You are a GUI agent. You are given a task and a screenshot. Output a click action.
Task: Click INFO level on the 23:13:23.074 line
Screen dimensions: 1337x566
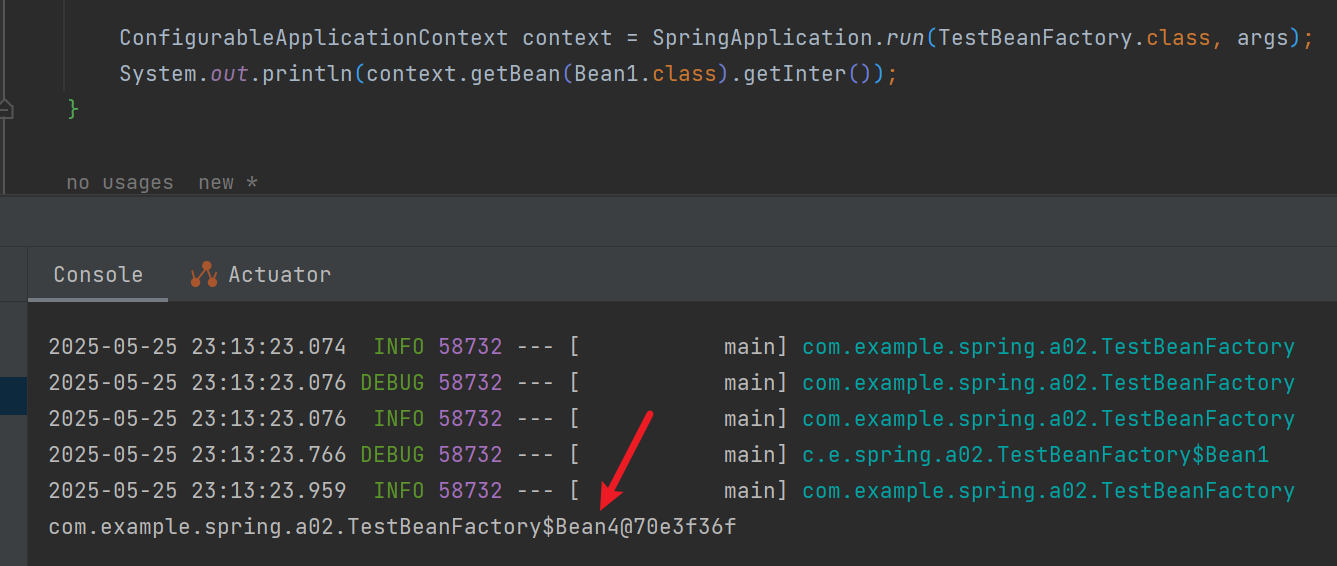(x=398, y=347)
